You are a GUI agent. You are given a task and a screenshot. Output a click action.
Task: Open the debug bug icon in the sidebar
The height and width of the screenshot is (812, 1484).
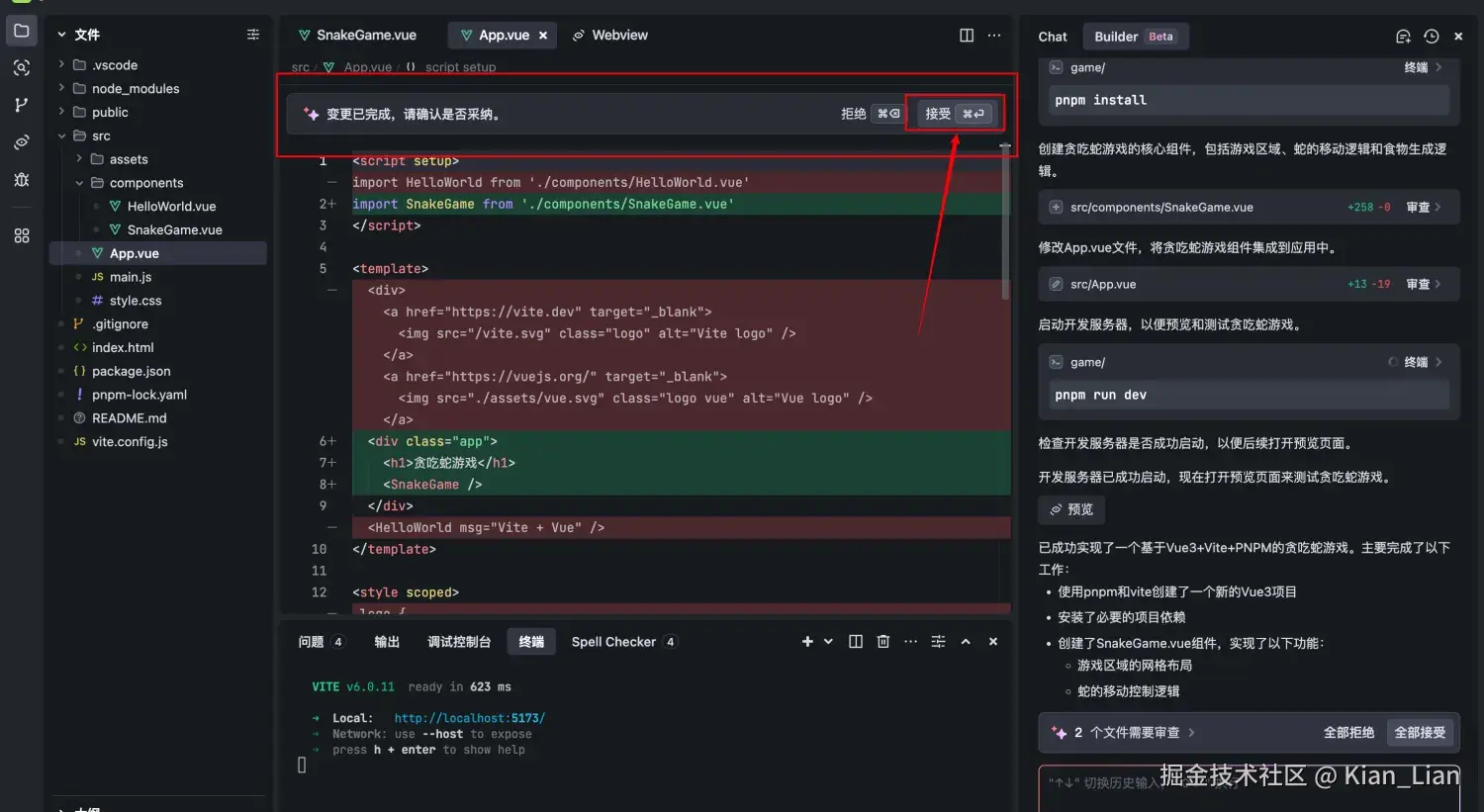click(x=21, y=180)
